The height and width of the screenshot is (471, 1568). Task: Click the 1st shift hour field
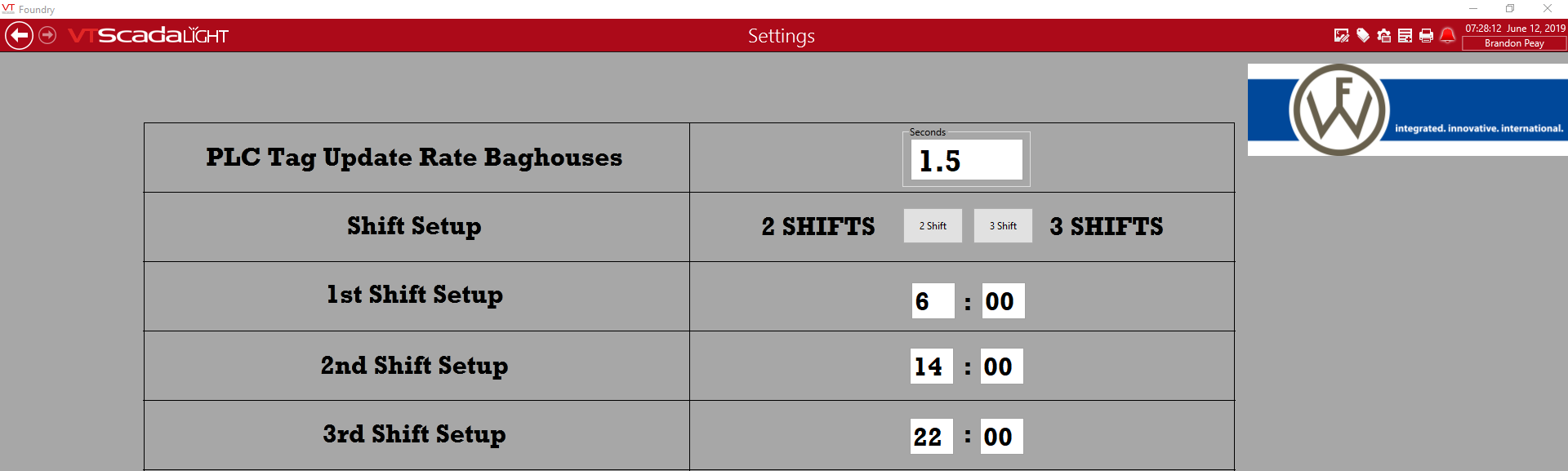coord(933,301)
